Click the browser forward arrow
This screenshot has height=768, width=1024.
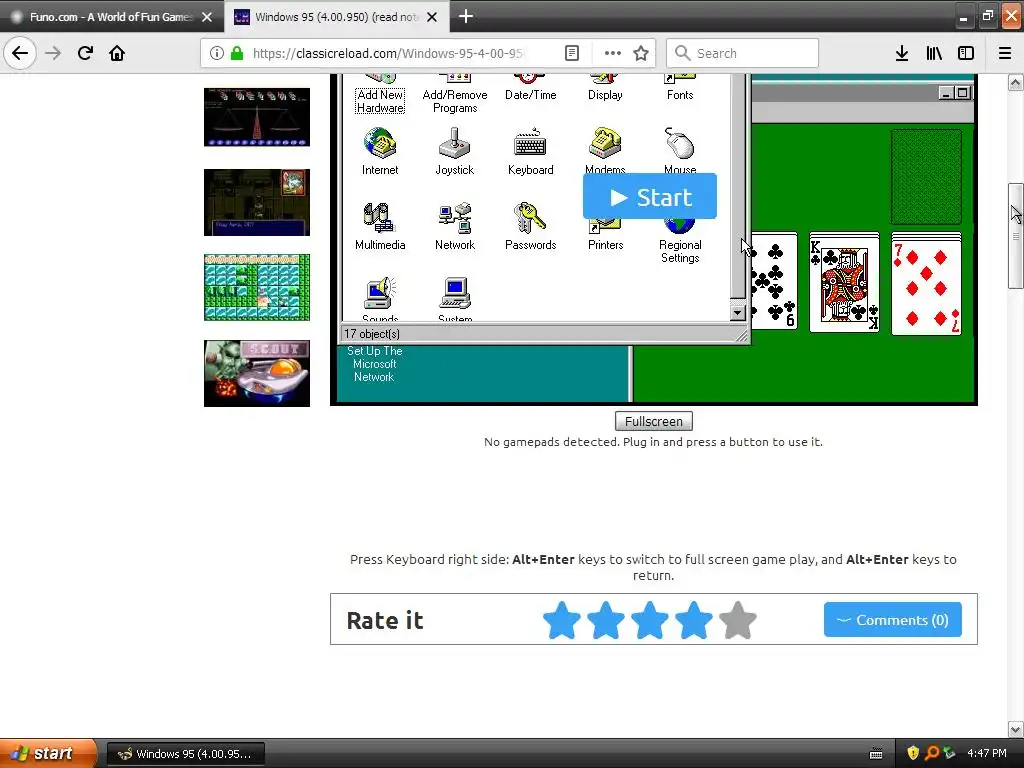point(53,53)
